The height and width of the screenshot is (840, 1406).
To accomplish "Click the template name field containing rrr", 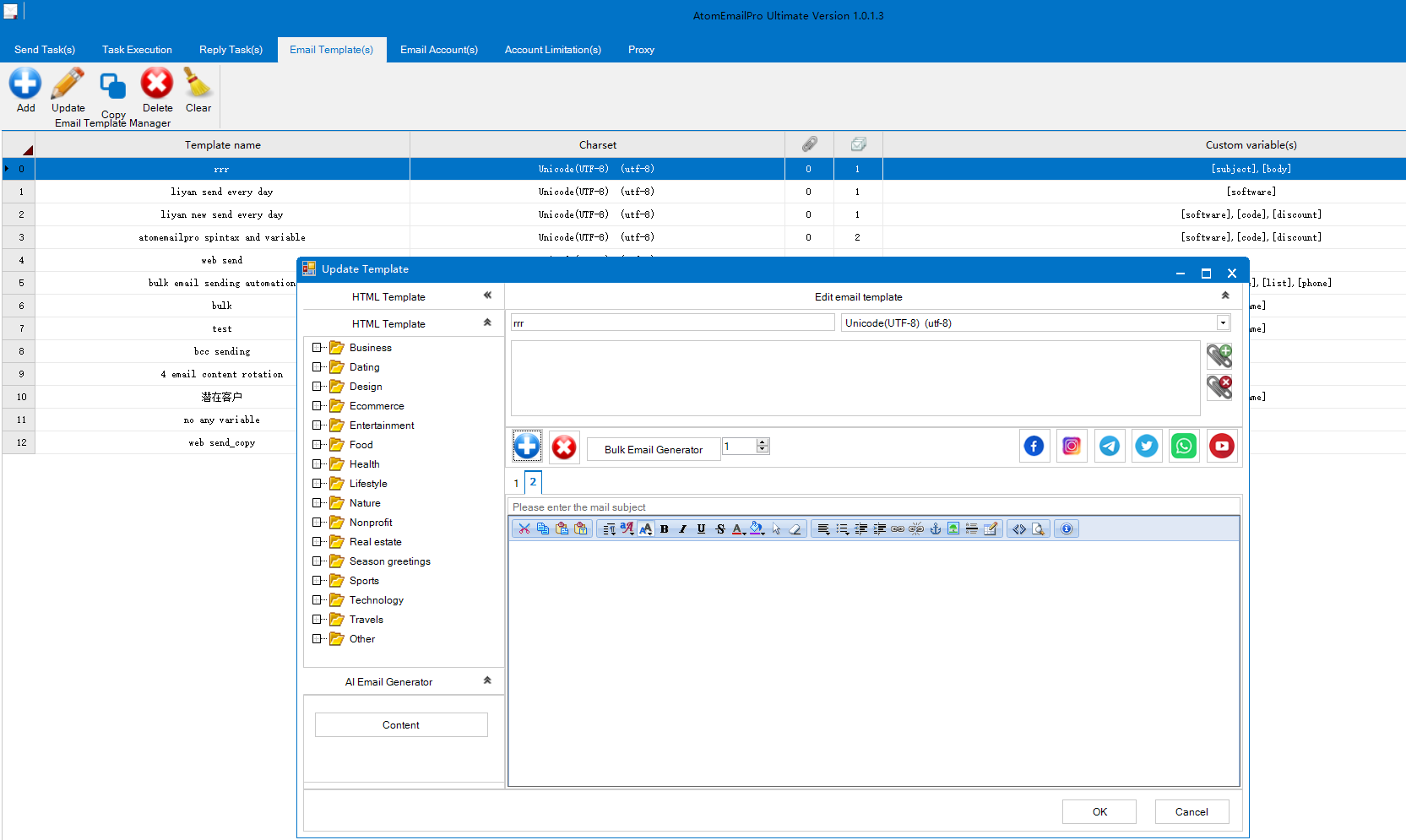I will tap(672, 322).
